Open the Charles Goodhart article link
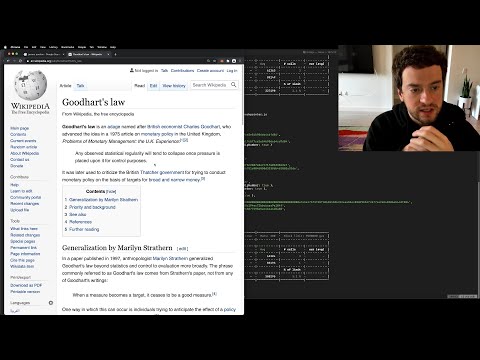The height and width of the screenshot is (360, 480). pos(202,127)
